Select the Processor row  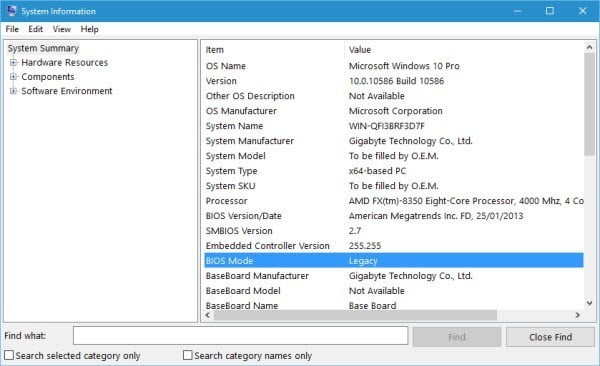(394, 201)
